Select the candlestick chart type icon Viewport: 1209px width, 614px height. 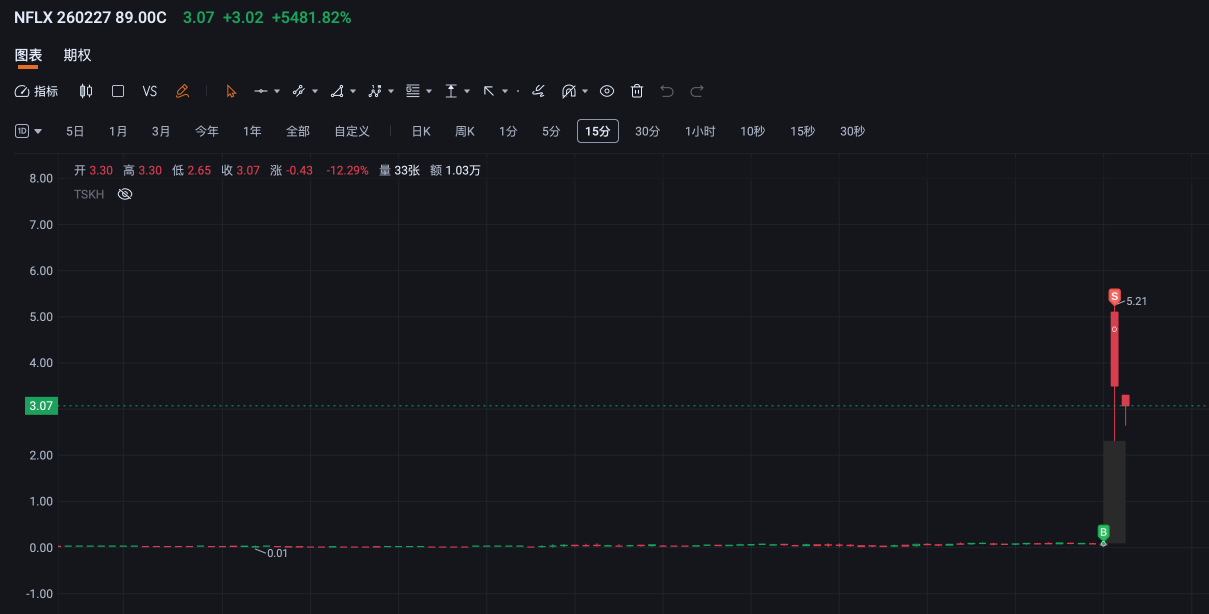[x=86, y=91]
